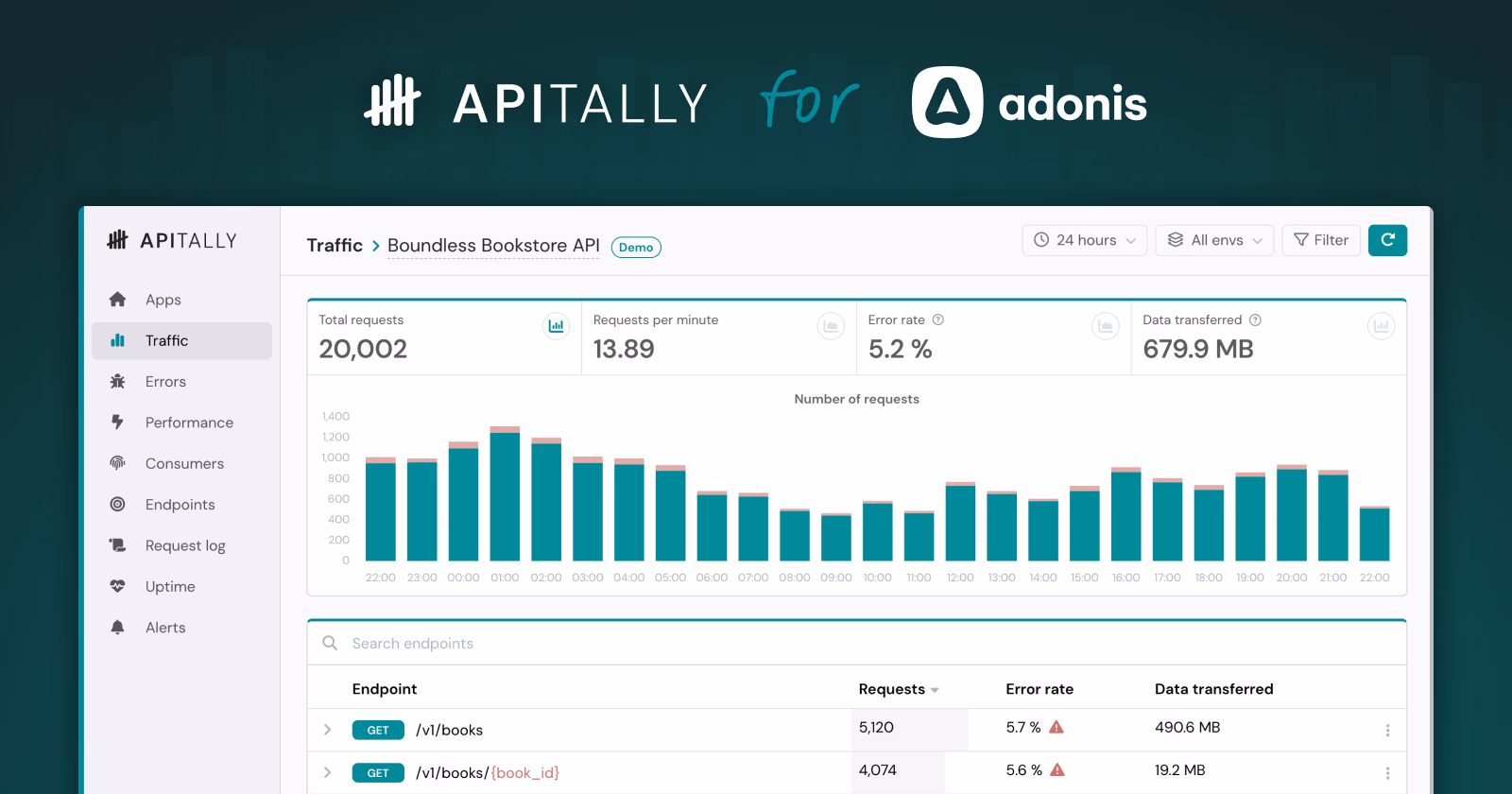
Task: Open the All envs dropdown
Action: (x=1214, y=240)
